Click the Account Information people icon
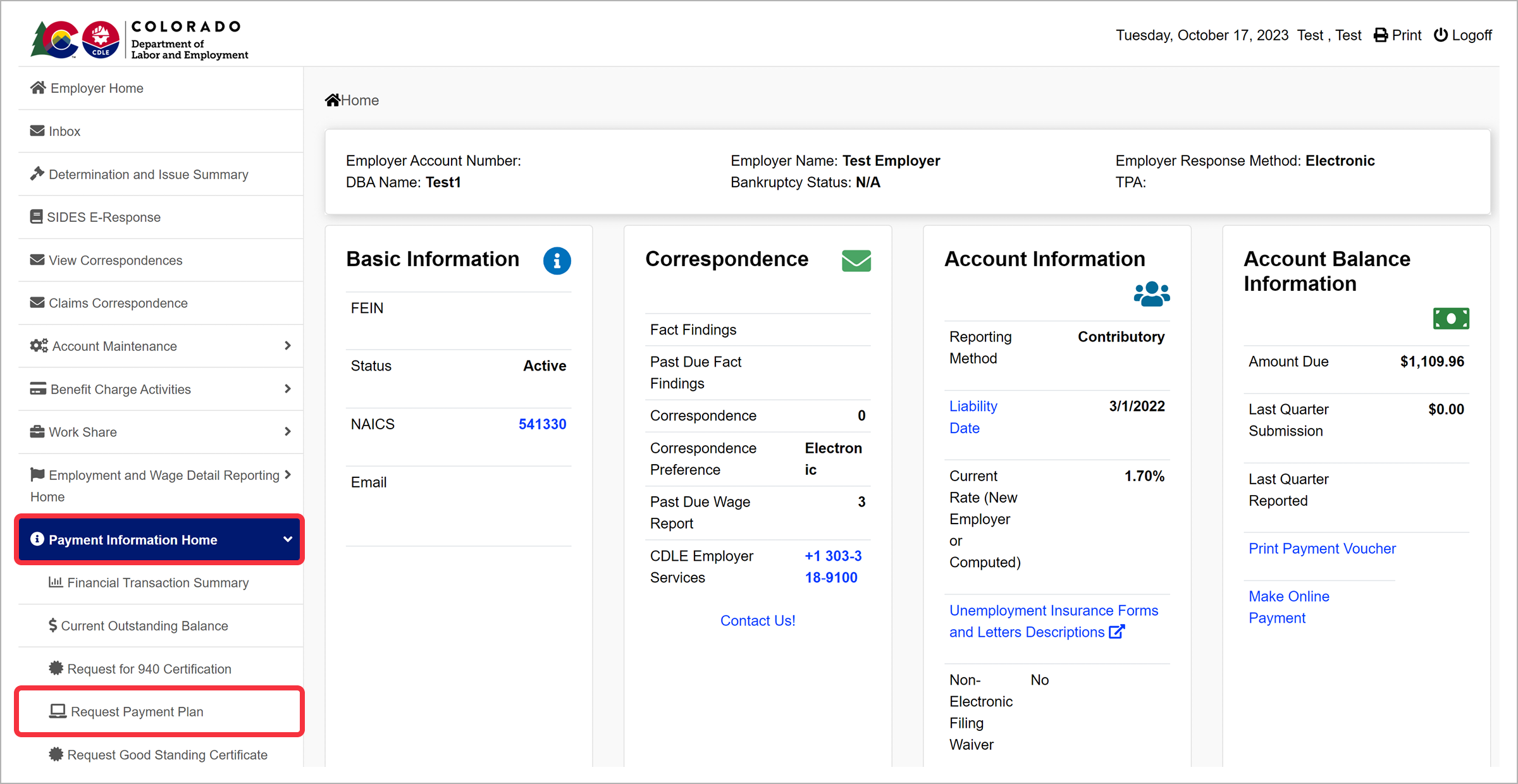 [1151, 294]
